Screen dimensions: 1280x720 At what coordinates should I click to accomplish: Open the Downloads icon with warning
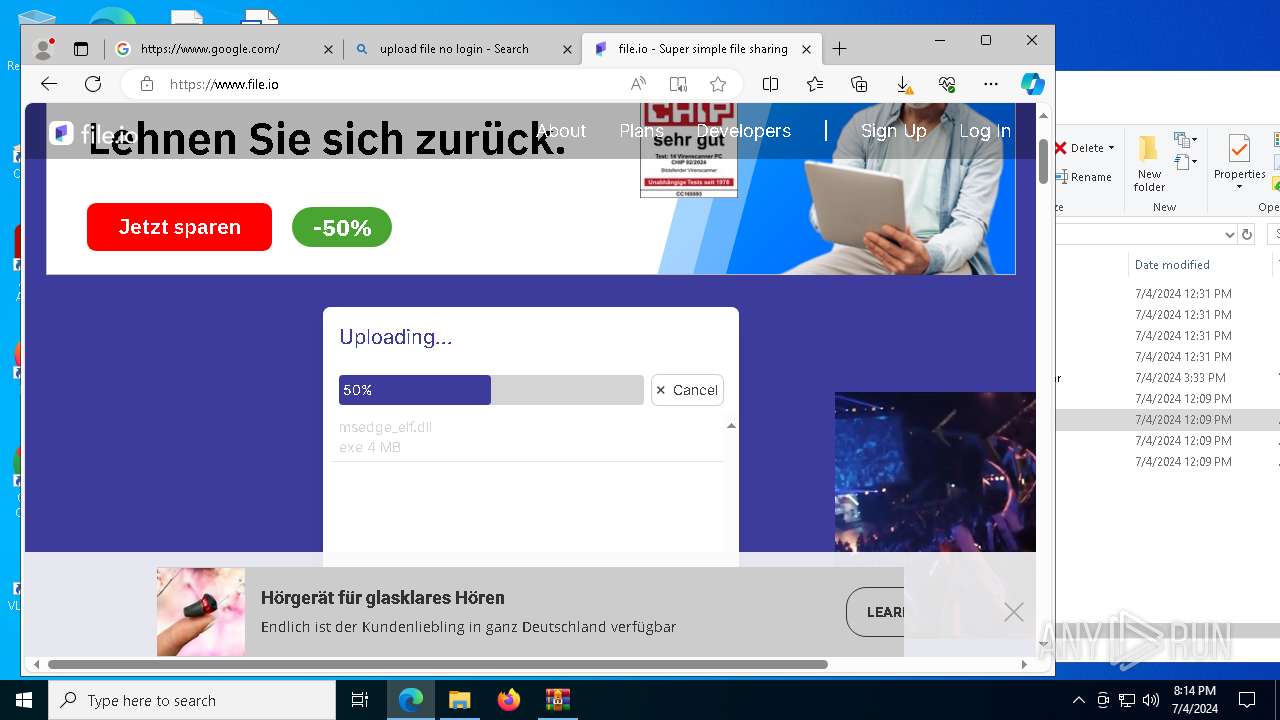(x=903, y=84)
